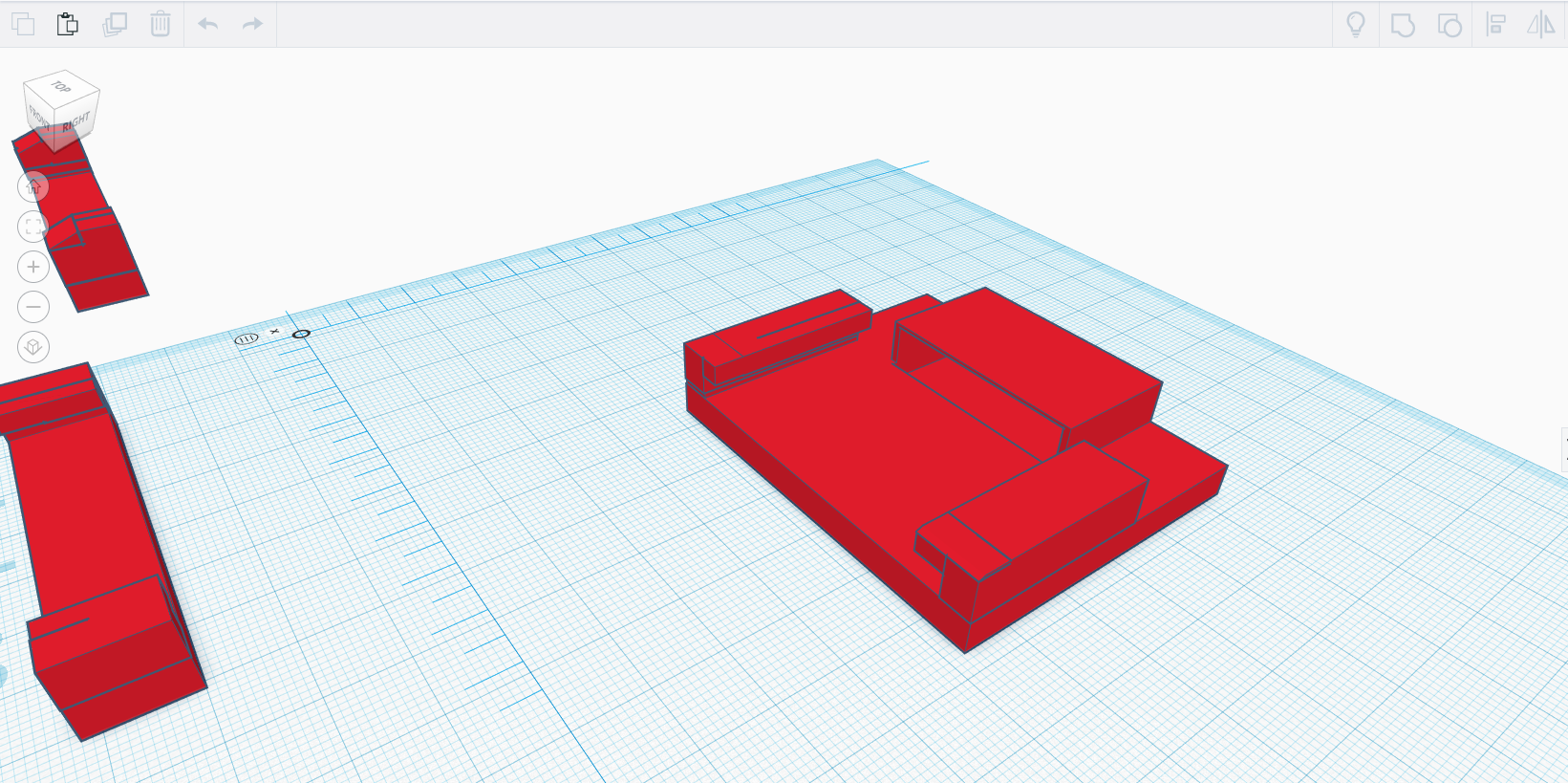The height and width of the screenshot is (783, 1568).
Task: Click the Group shapes icon
Action: pyautogui.click(x=1403, y=24)
